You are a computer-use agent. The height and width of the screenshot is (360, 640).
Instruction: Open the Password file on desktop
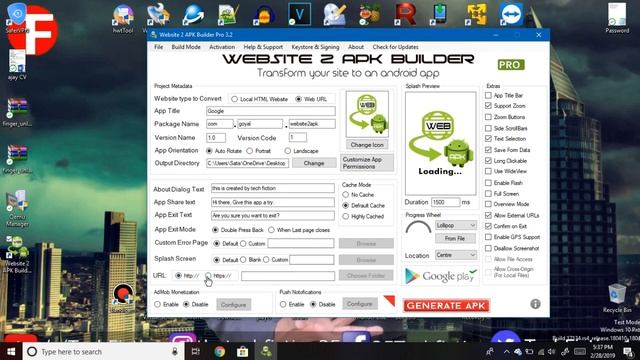(x=617, y=18)
